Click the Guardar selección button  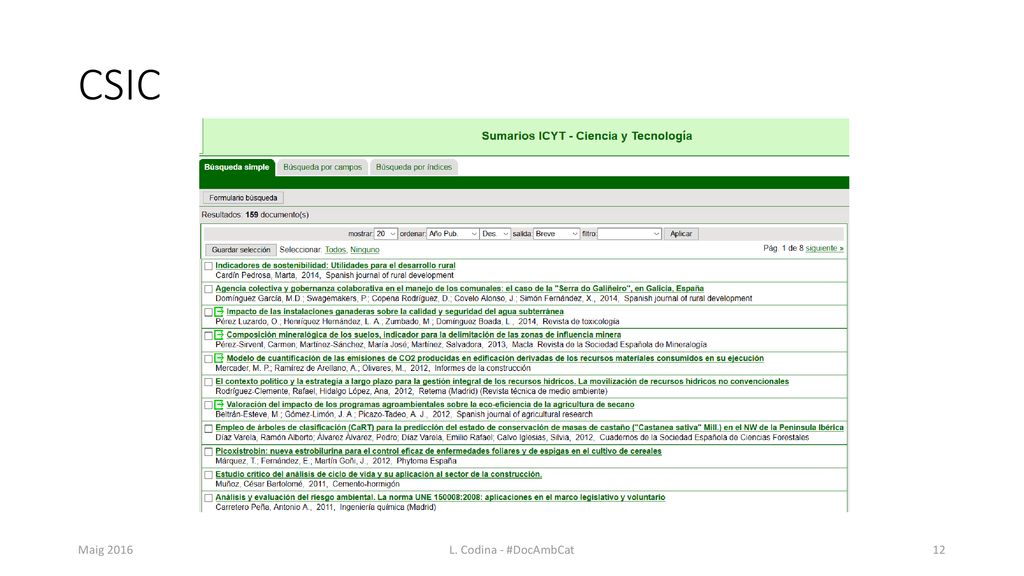pos(241,250)
